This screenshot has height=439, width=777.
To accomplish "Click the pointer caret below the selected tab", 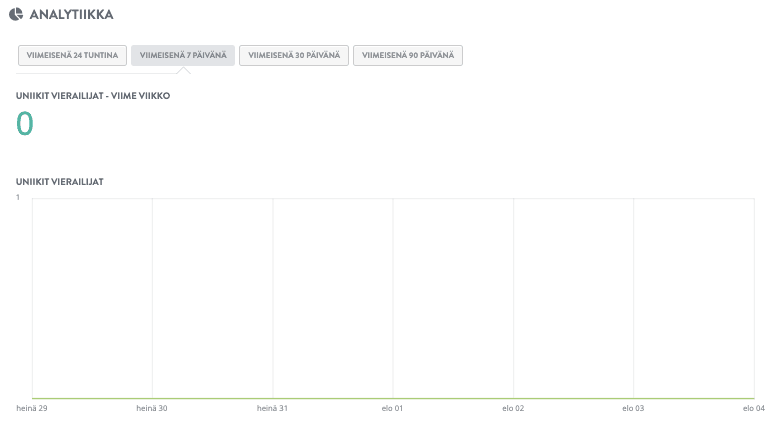I will [183, 70].
